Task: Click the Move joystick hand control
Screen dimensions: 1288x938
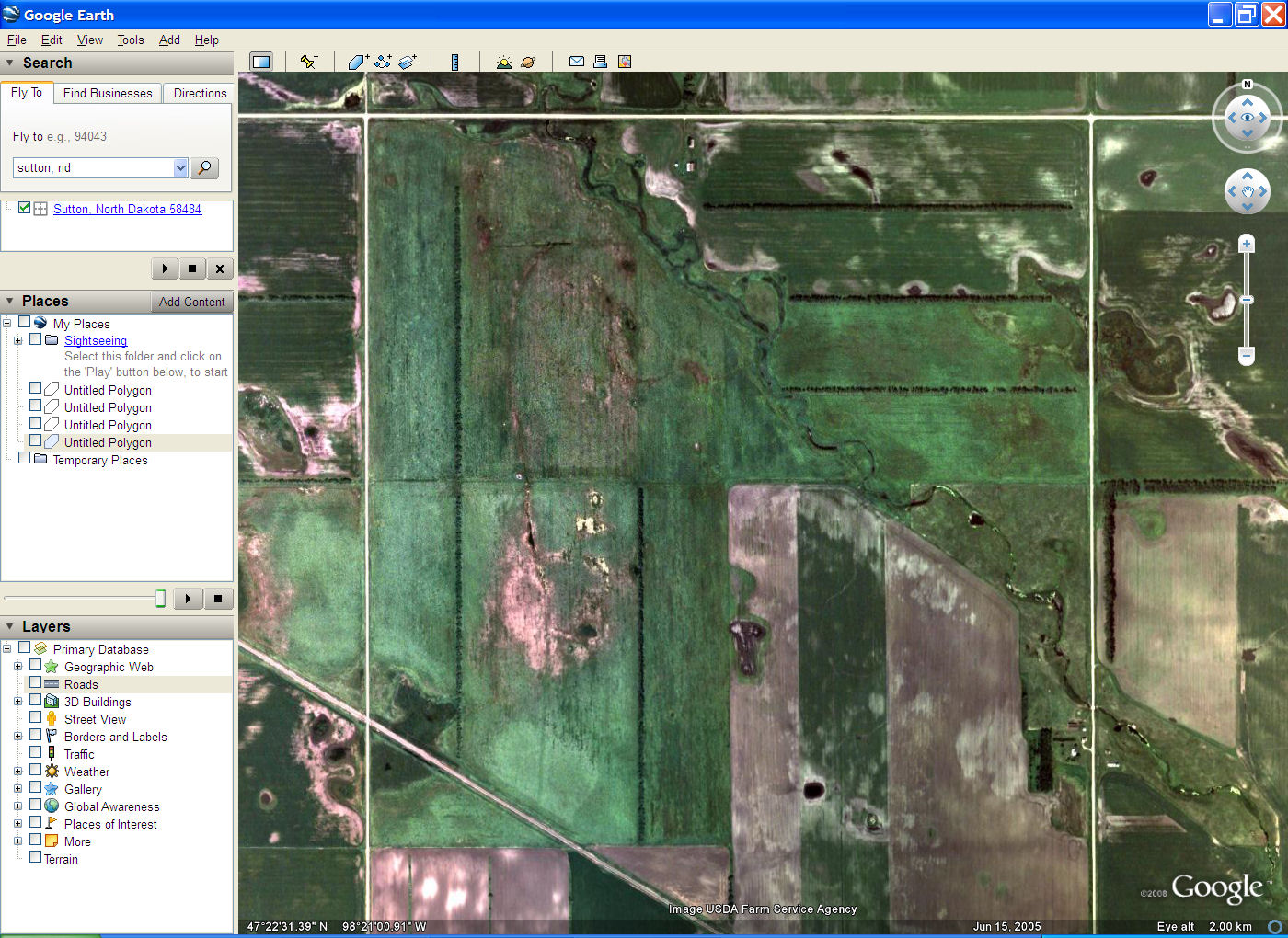Action: (x=1248, y=191)
